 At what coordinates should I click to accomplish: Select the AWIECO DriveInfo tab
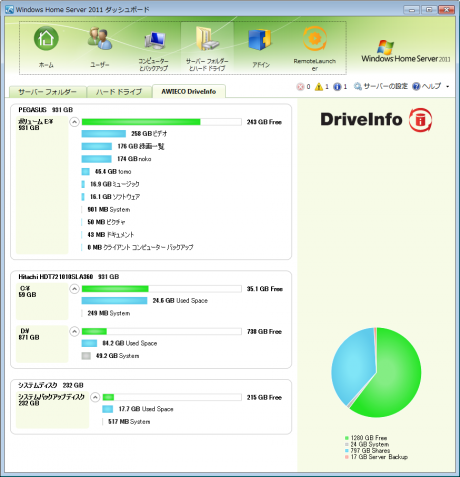(x=189, y=91)
